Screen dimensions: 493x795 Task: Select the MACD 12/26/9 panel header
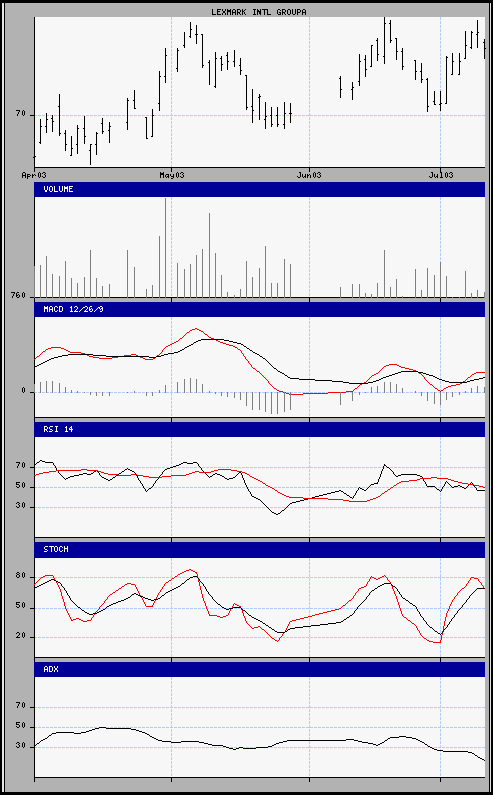[x=260, y=309]
